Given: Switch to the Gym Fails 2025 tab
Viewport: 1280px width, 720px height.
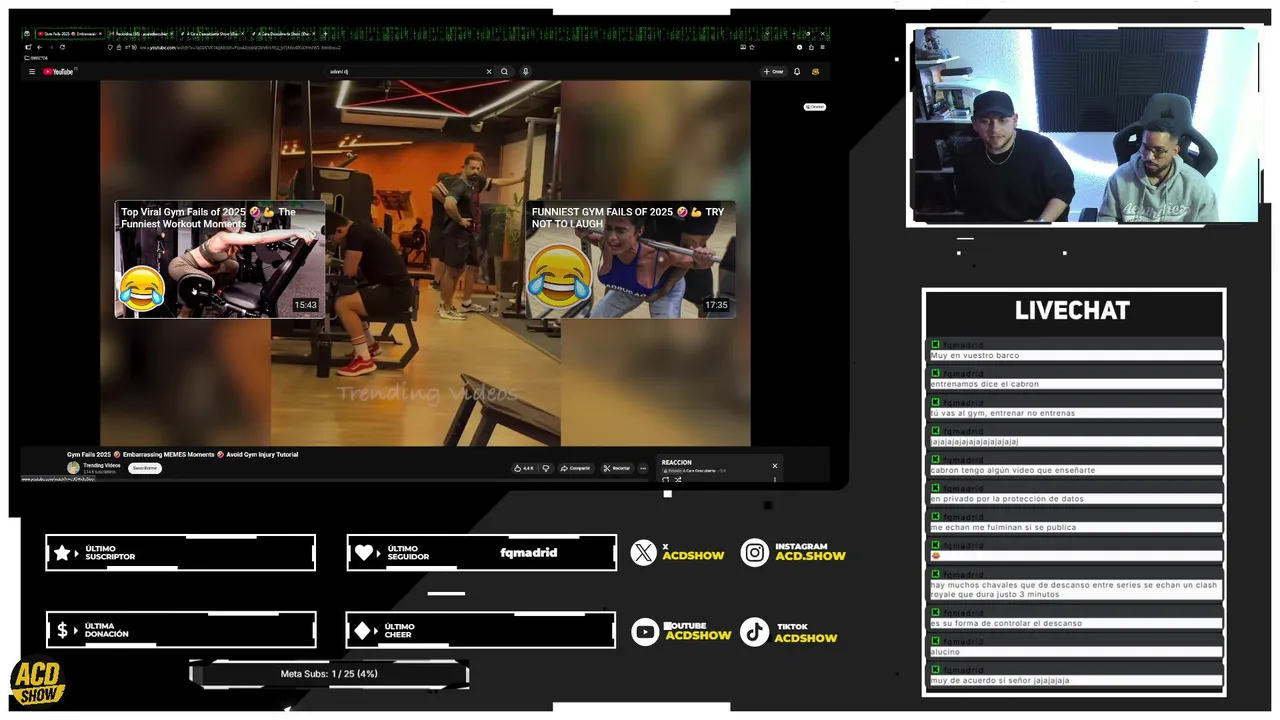Looking at the screenshot, I should 69,33.
